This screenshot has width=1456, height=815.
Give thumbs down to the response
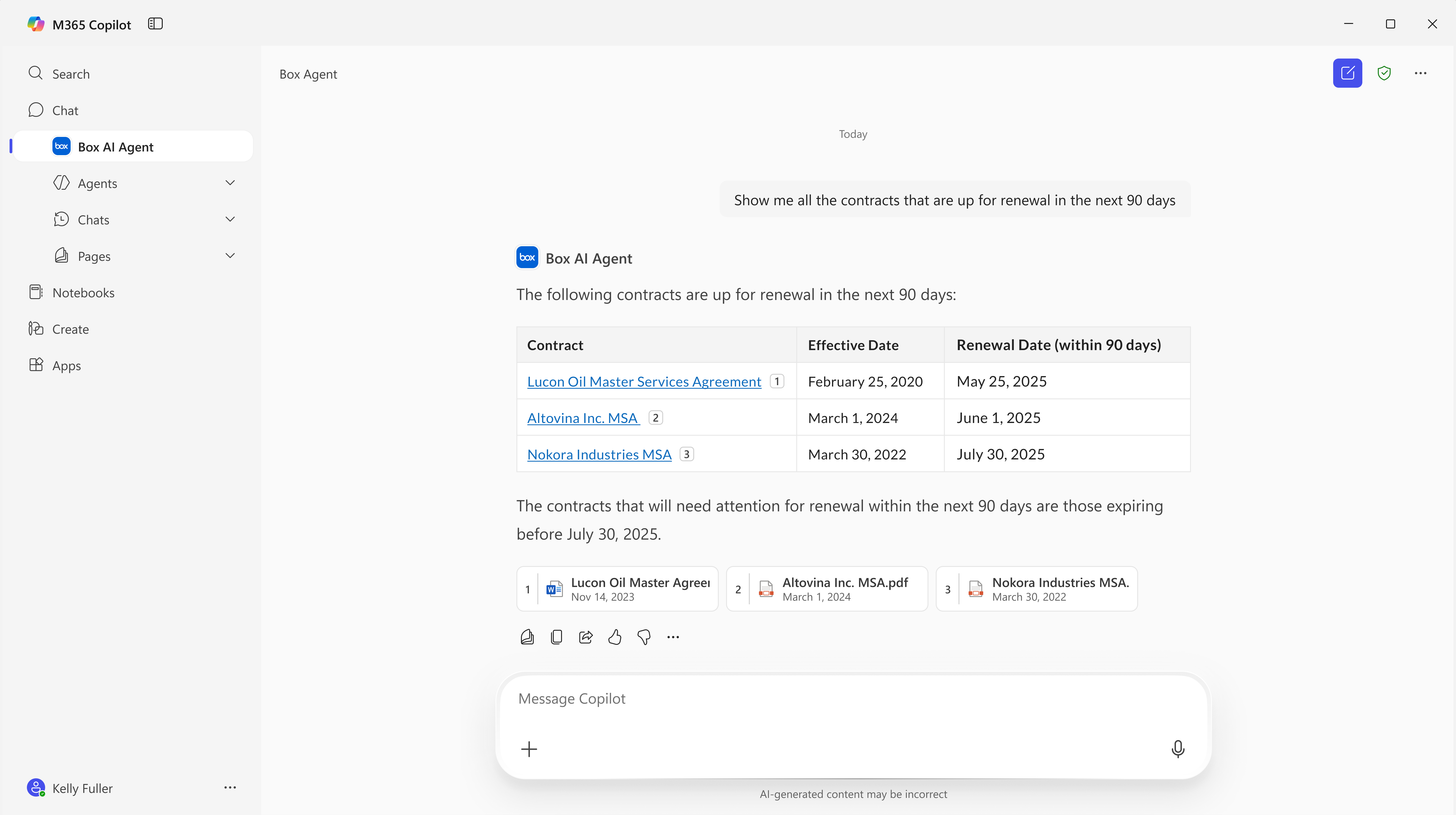tap(644, 637)
